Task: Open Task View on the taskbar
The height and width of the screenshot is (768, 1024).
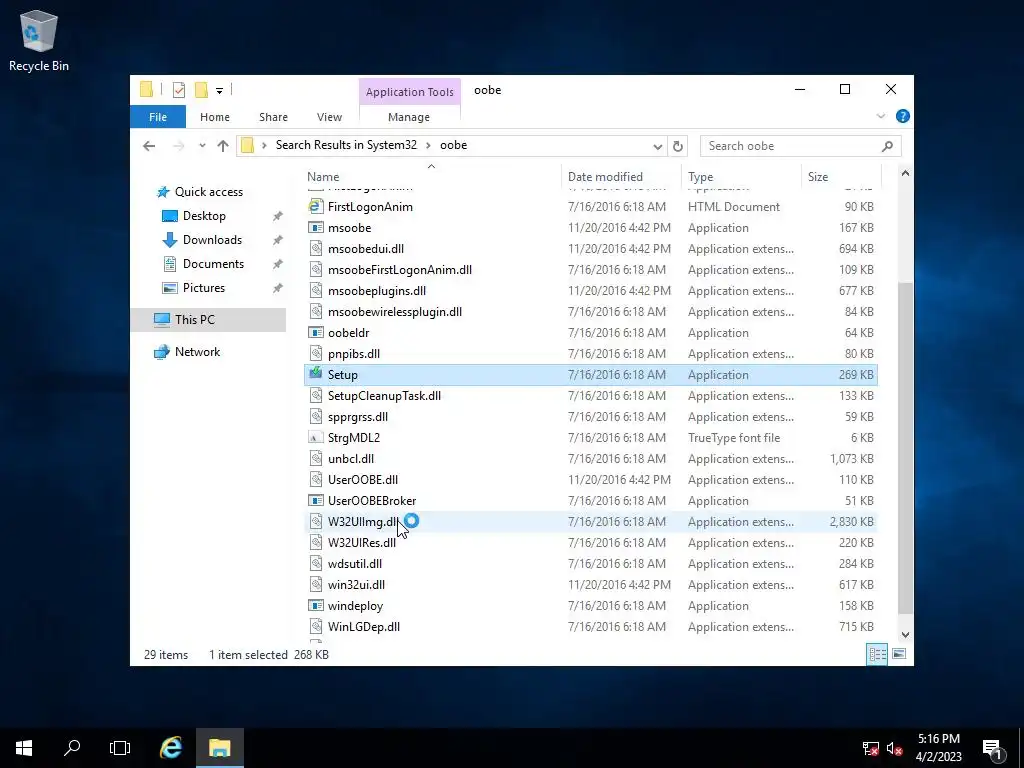Action: (120, 748)
